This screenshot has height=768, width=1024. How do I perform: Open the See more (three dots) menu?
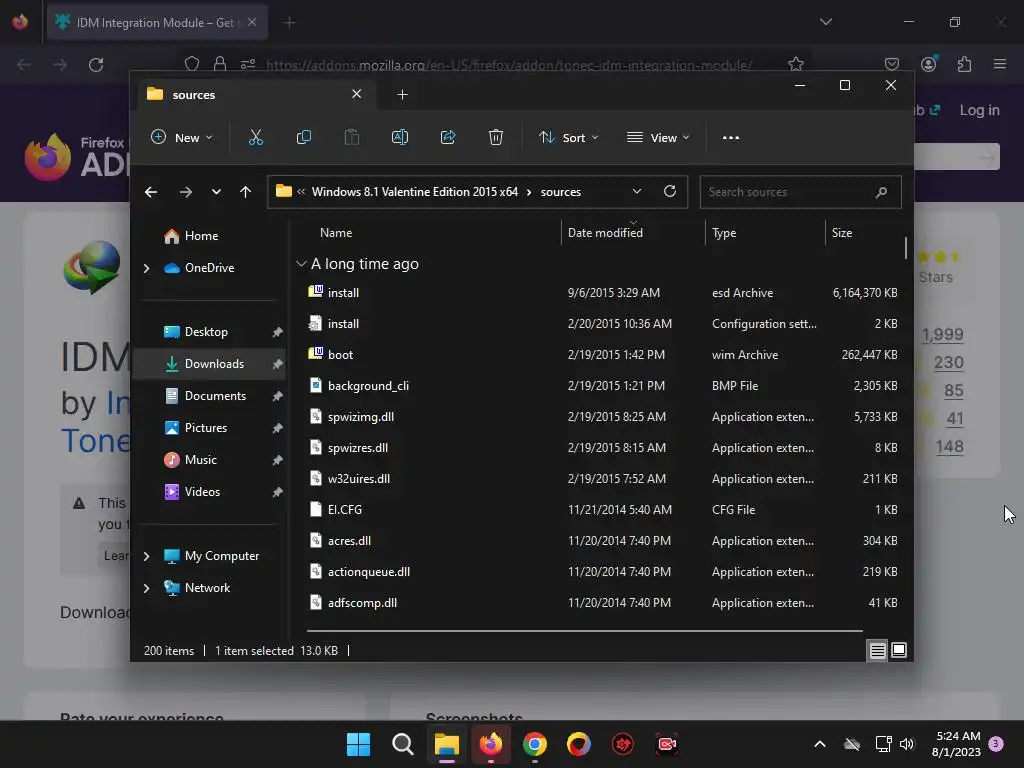coord(731,137)
